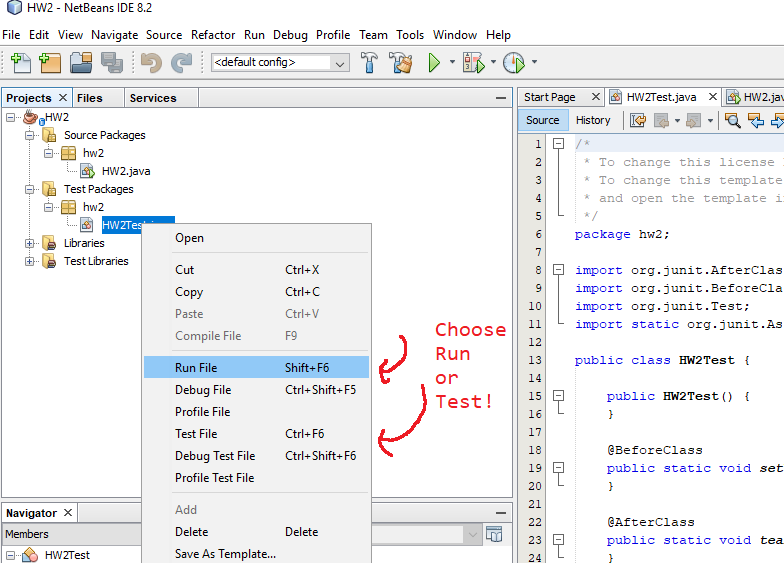The height and width of the screenshot is (563, 784).
Task: Minimize the Navigator panel group
Action: [x=500, y=512]
